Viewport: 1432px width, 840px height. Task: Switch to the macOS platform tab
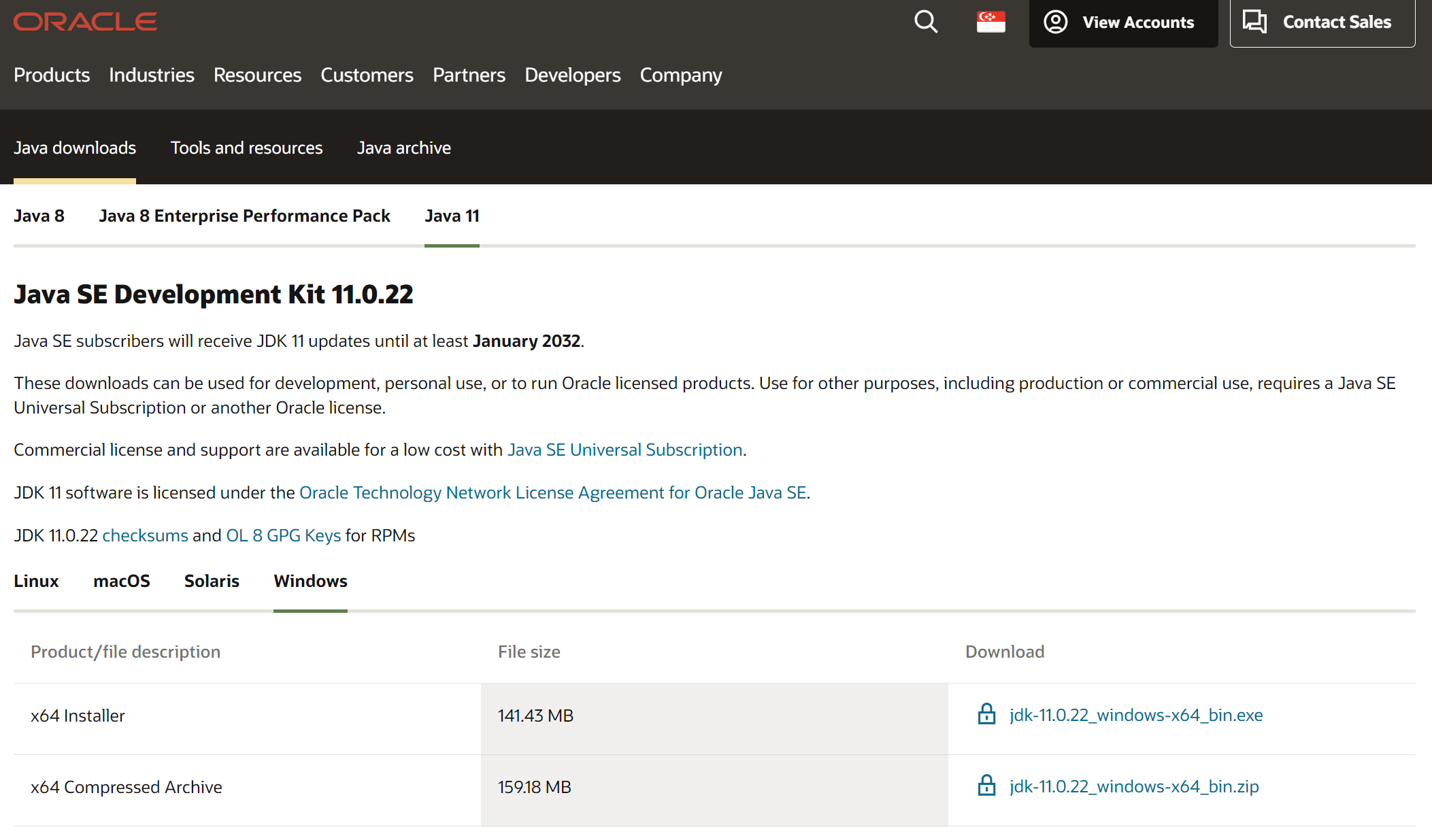point(121,580)
